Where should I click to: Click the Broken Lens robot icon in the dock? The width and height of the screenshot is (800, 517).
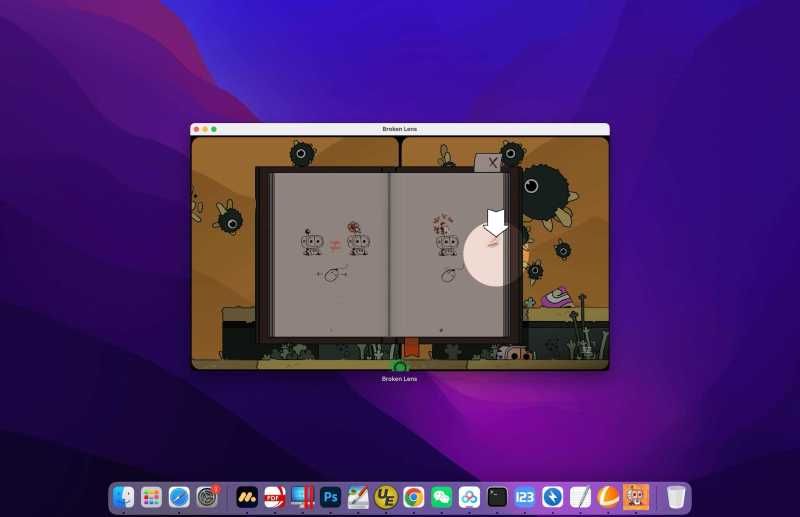[636, 497]
